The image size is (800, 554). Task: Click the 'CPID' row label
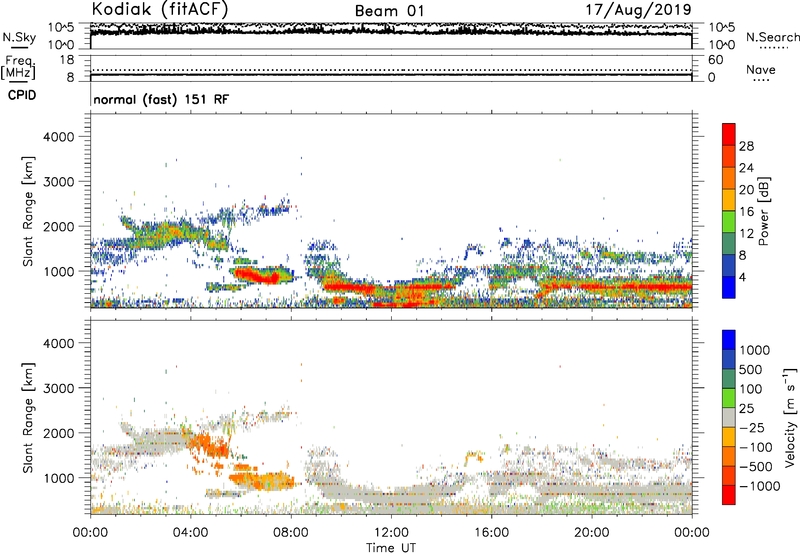click(22, 95)
